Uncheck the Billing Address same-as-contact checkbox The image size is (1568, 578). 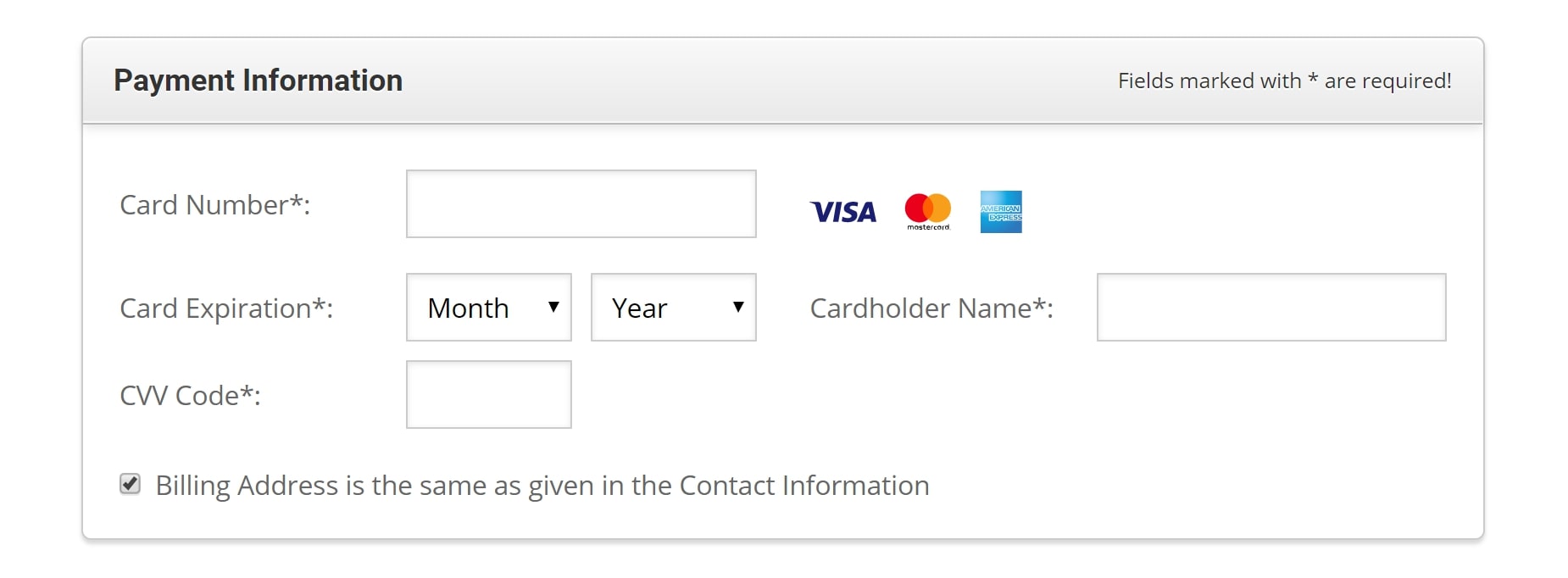(x=130, y=484)
